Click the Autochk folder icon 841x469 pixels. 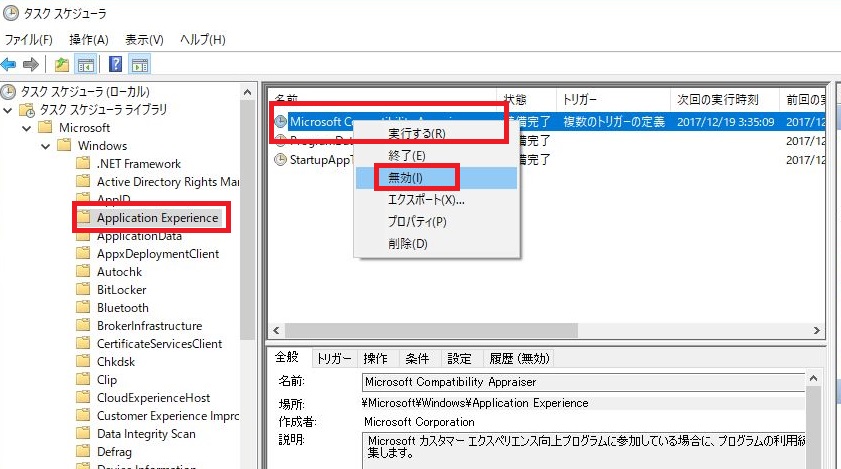[x=83, y=271]
